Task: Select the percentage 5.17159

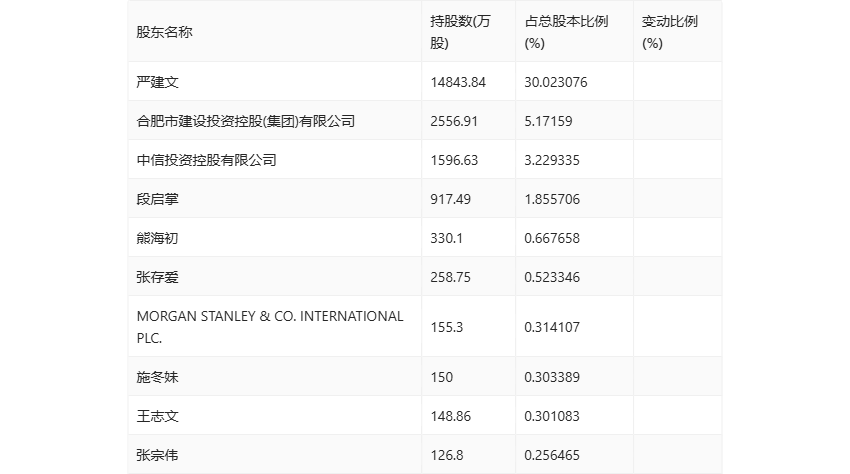Action: tap(548, 121)
